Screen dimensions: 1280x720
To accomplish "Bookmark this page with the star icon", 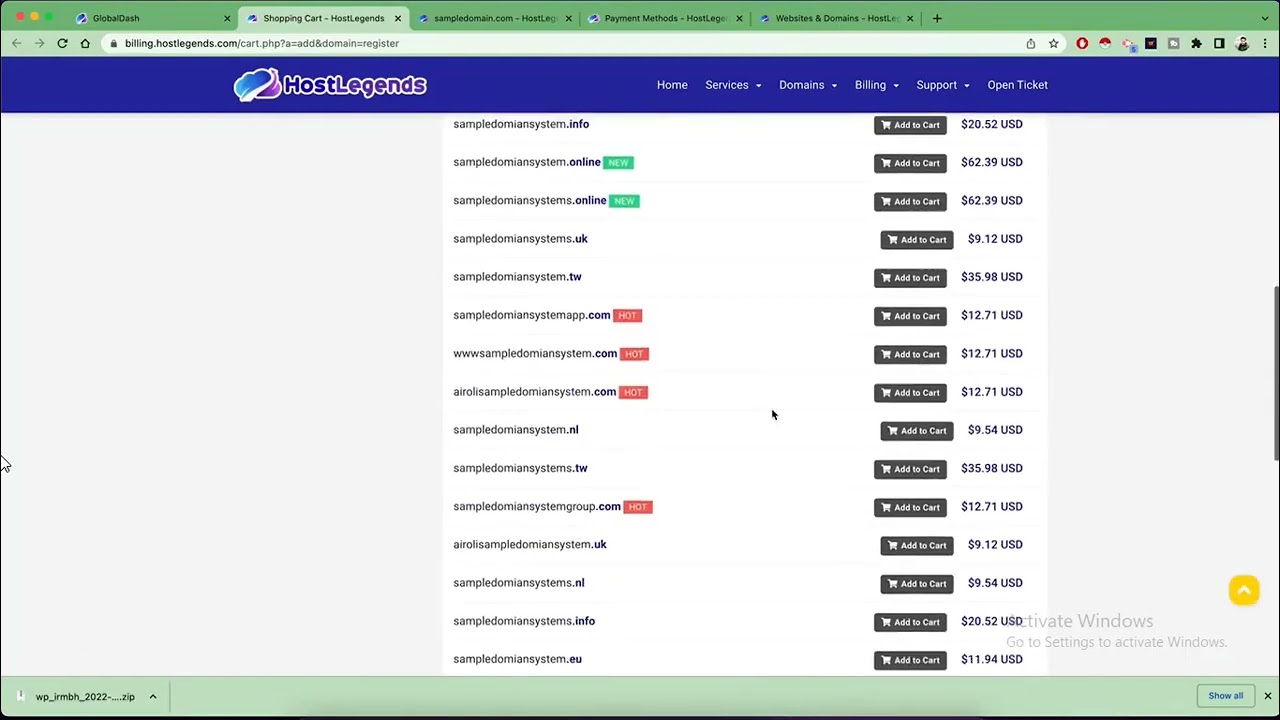I will [1053, 43].
